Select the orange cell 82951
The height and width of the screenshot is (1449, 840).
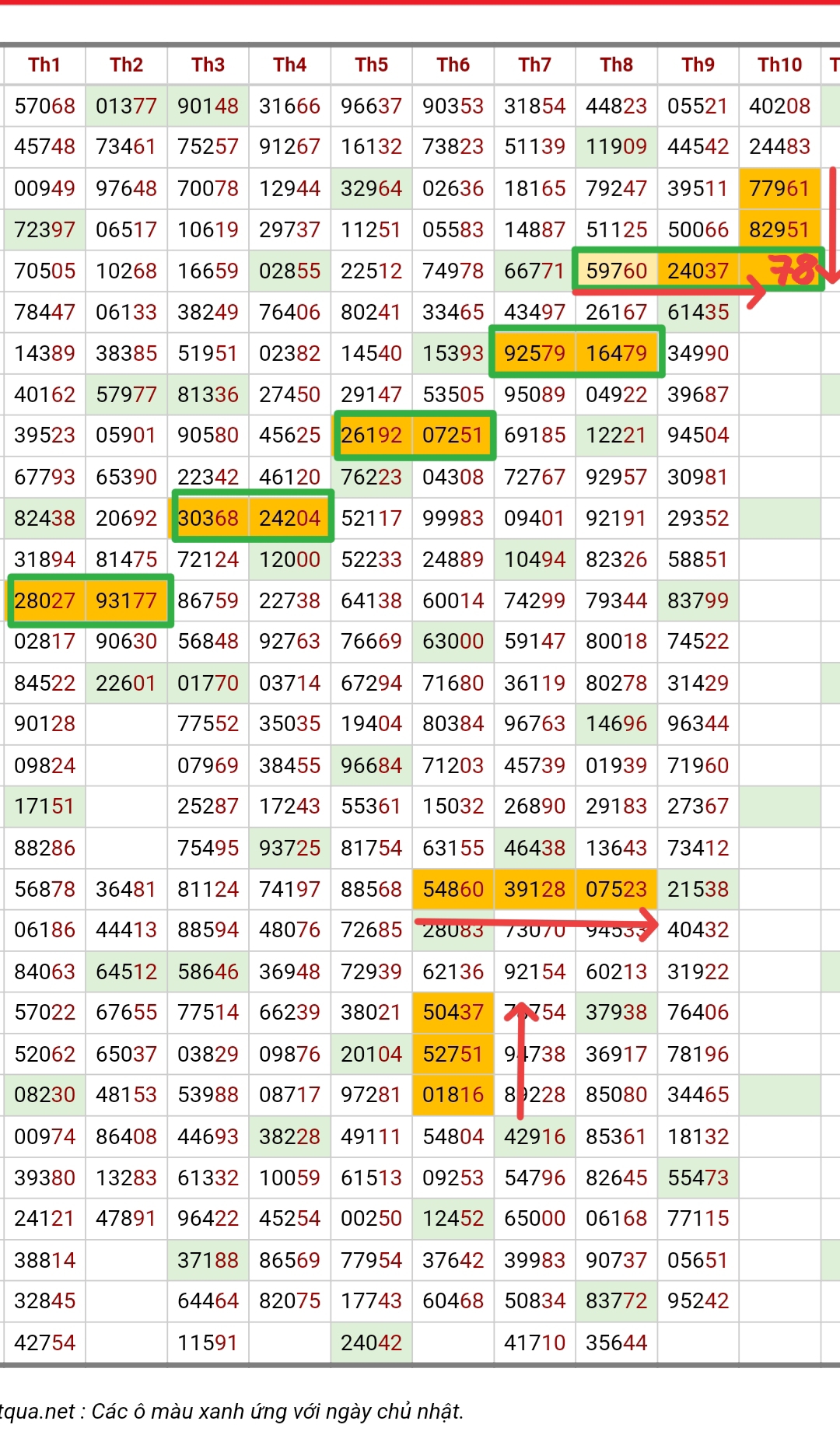[x=779, y=229]
